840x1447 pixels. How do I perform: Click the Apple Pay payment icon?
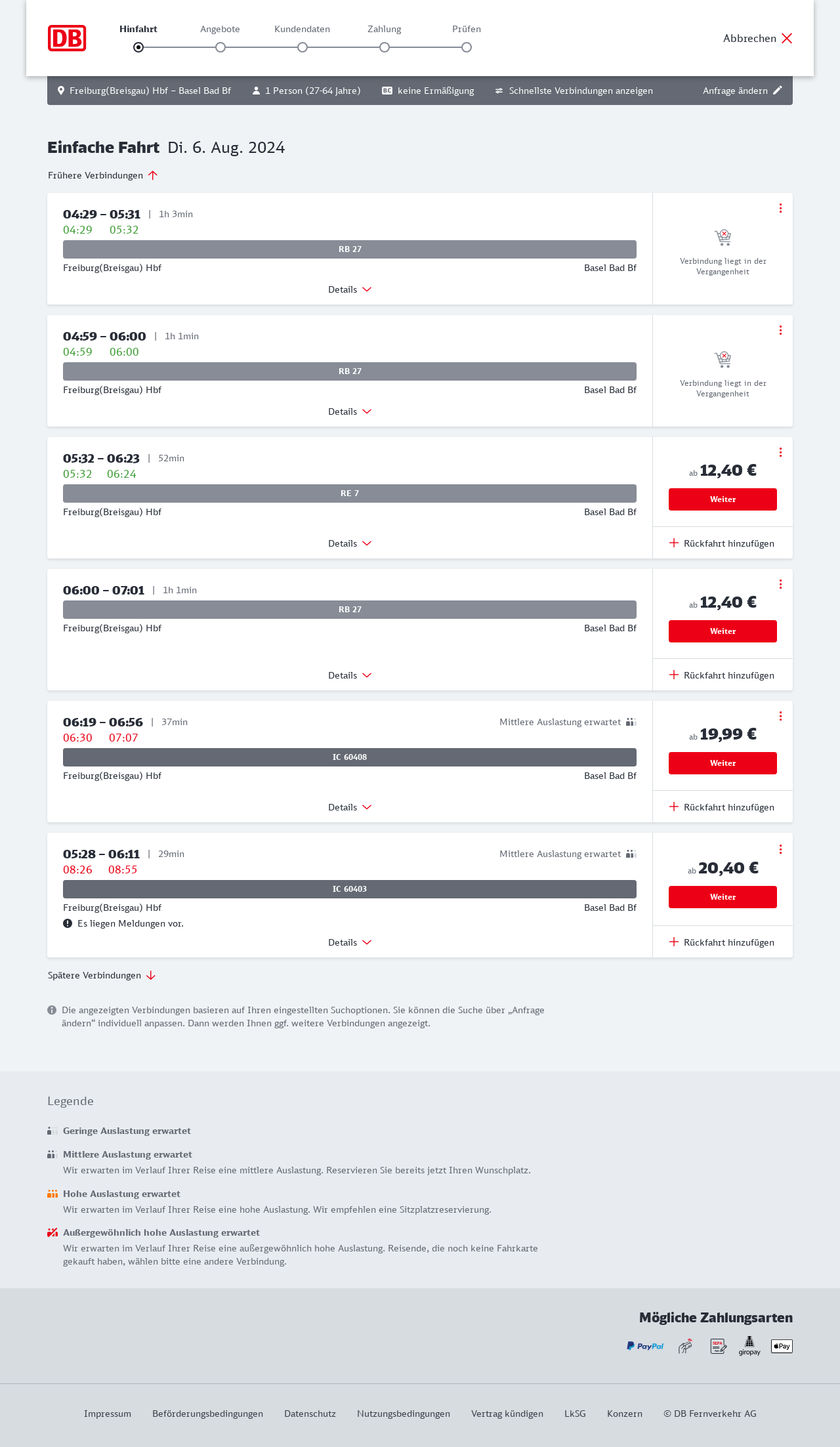[x=782, y=1346]
